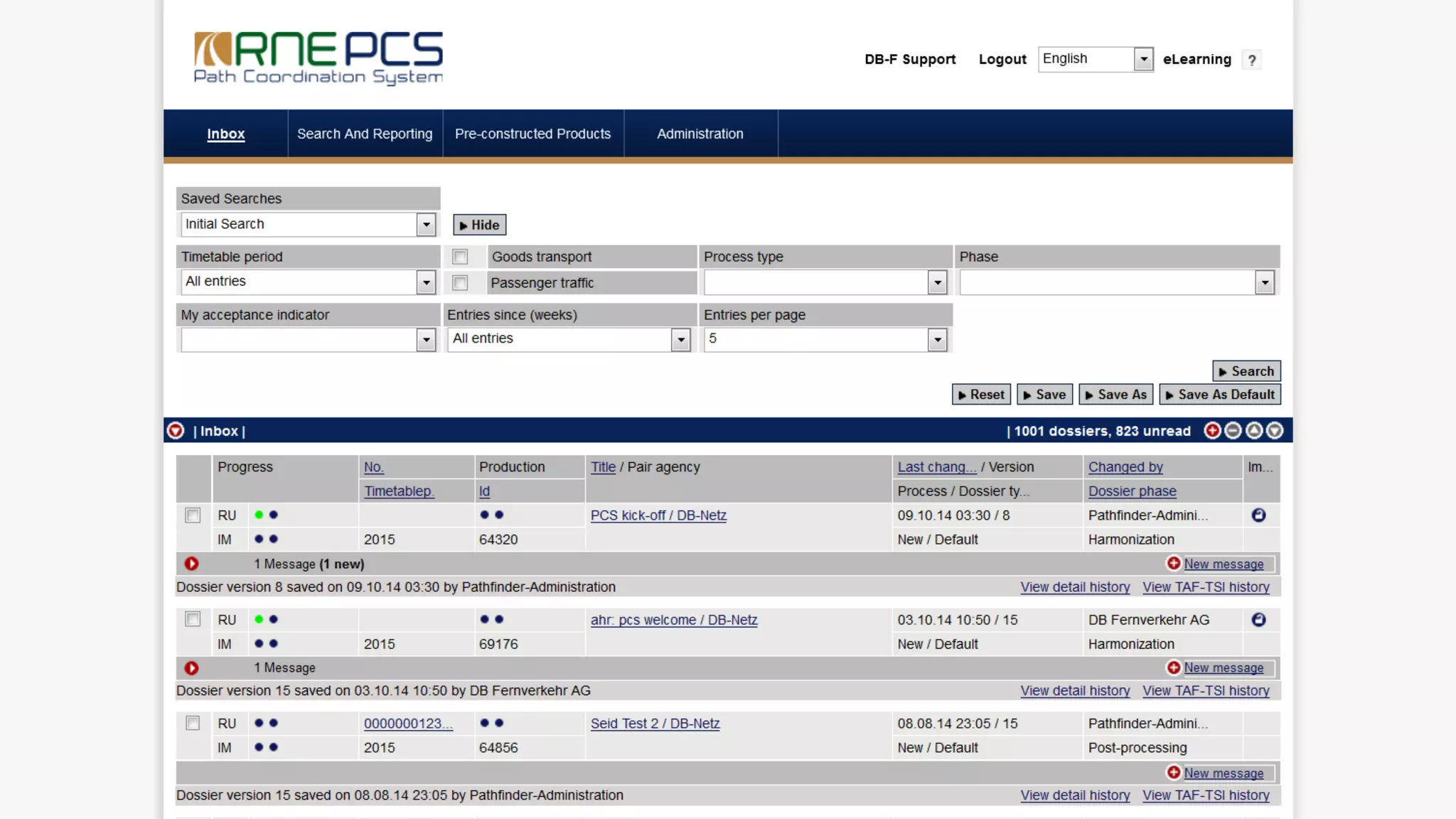Image resolution: width=1456 pixels, height=819 pixels.
Task: Click the red plus icon in Inbox header
Action: click(1212, 430)
